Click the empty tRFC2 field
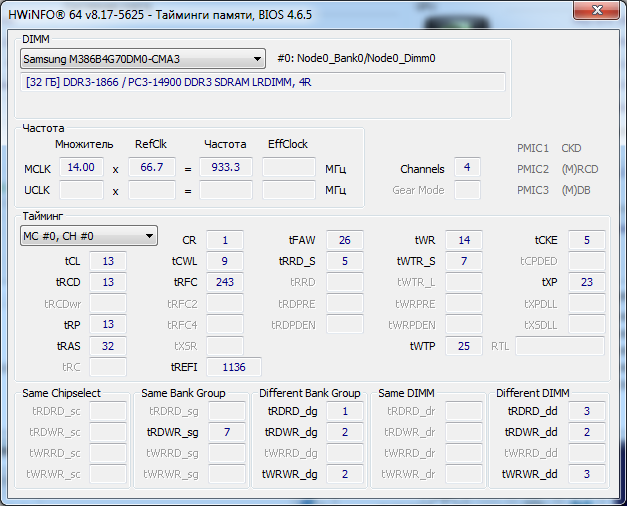Screen dimensions: 627x506 [x=225, y=303]
